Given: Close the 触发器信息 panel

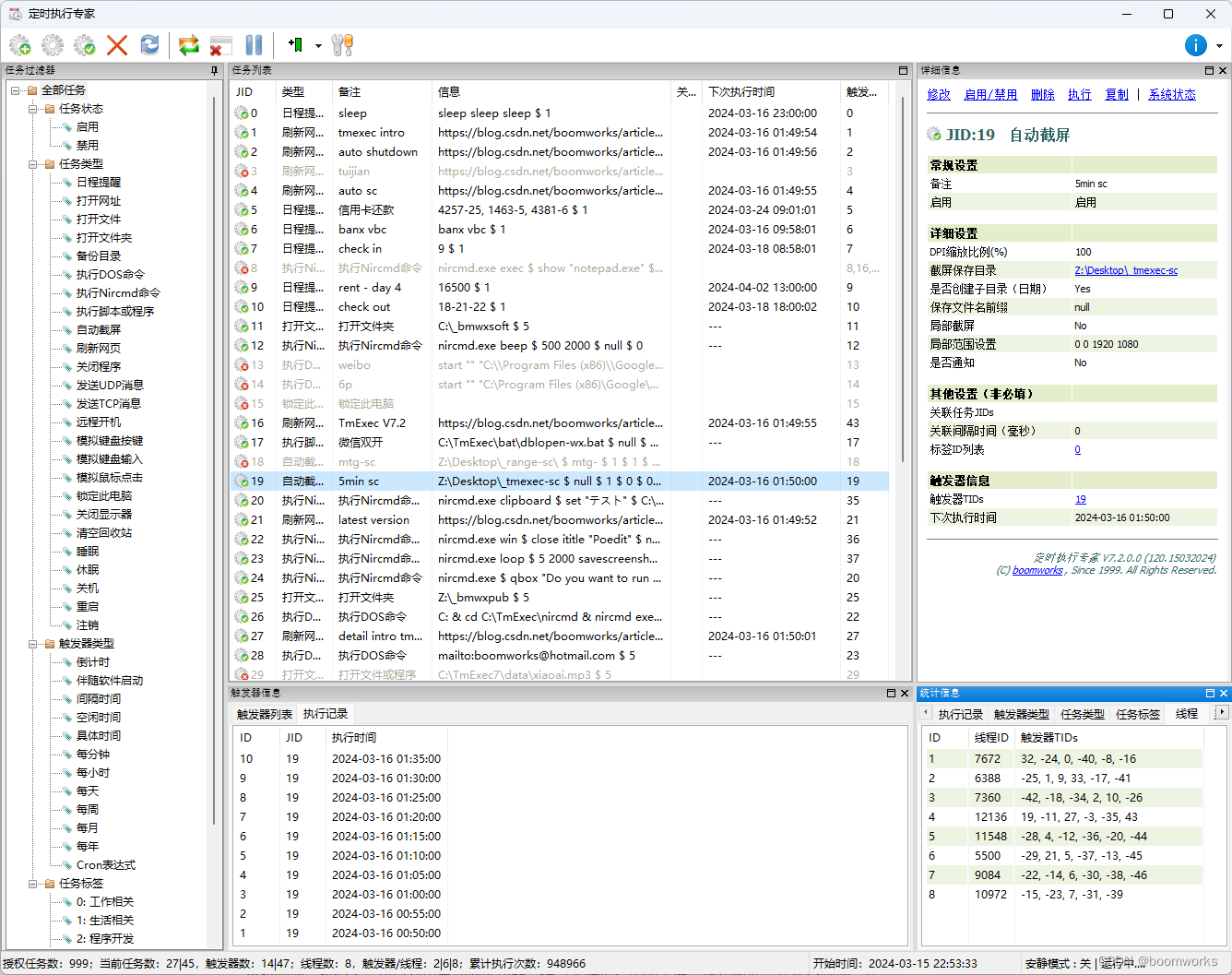Looking at the screenshot, I should click(x=905, y=693).
